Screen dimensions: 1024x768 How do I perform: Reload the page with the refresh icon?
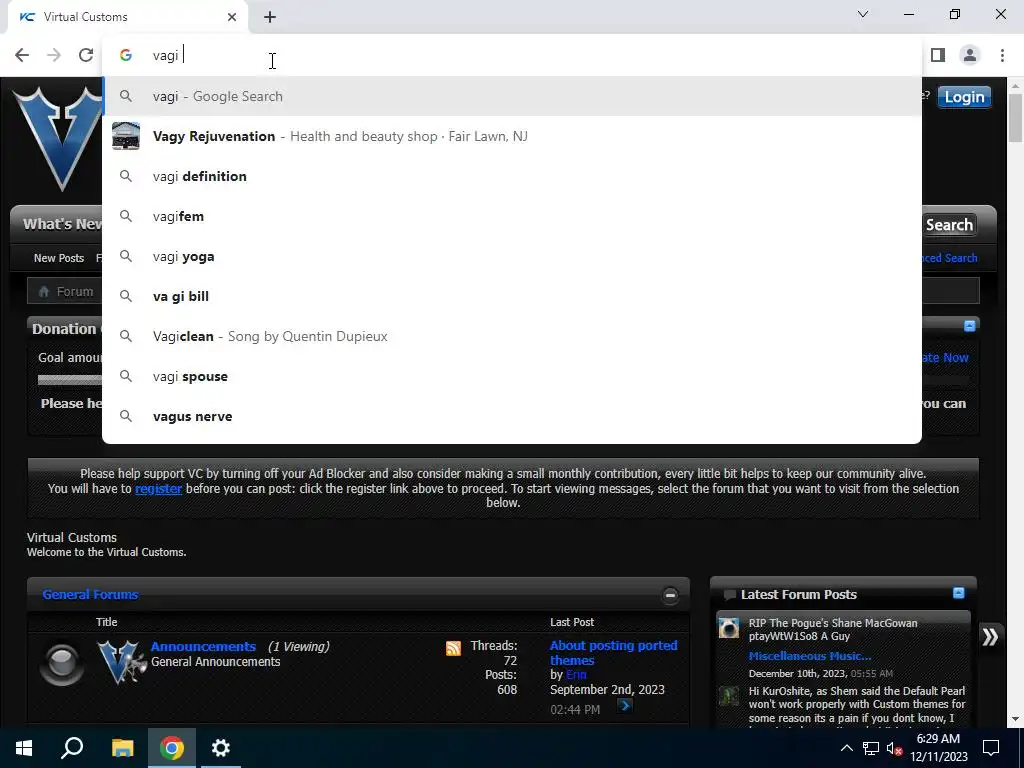(86, 55)
